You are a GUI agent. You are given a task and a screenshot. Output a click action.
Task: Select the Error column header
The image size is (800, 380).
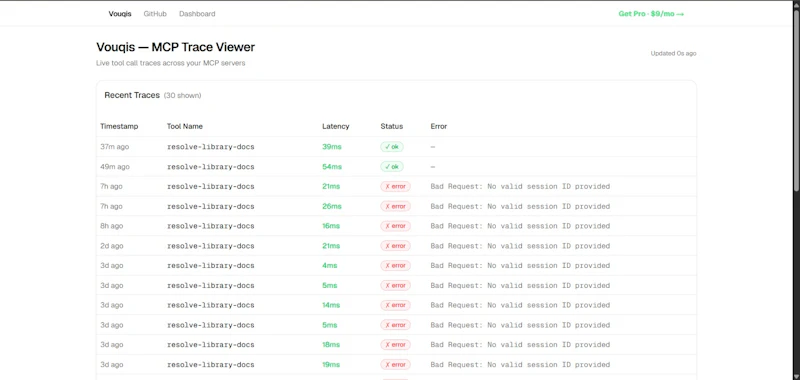point(439,126)
